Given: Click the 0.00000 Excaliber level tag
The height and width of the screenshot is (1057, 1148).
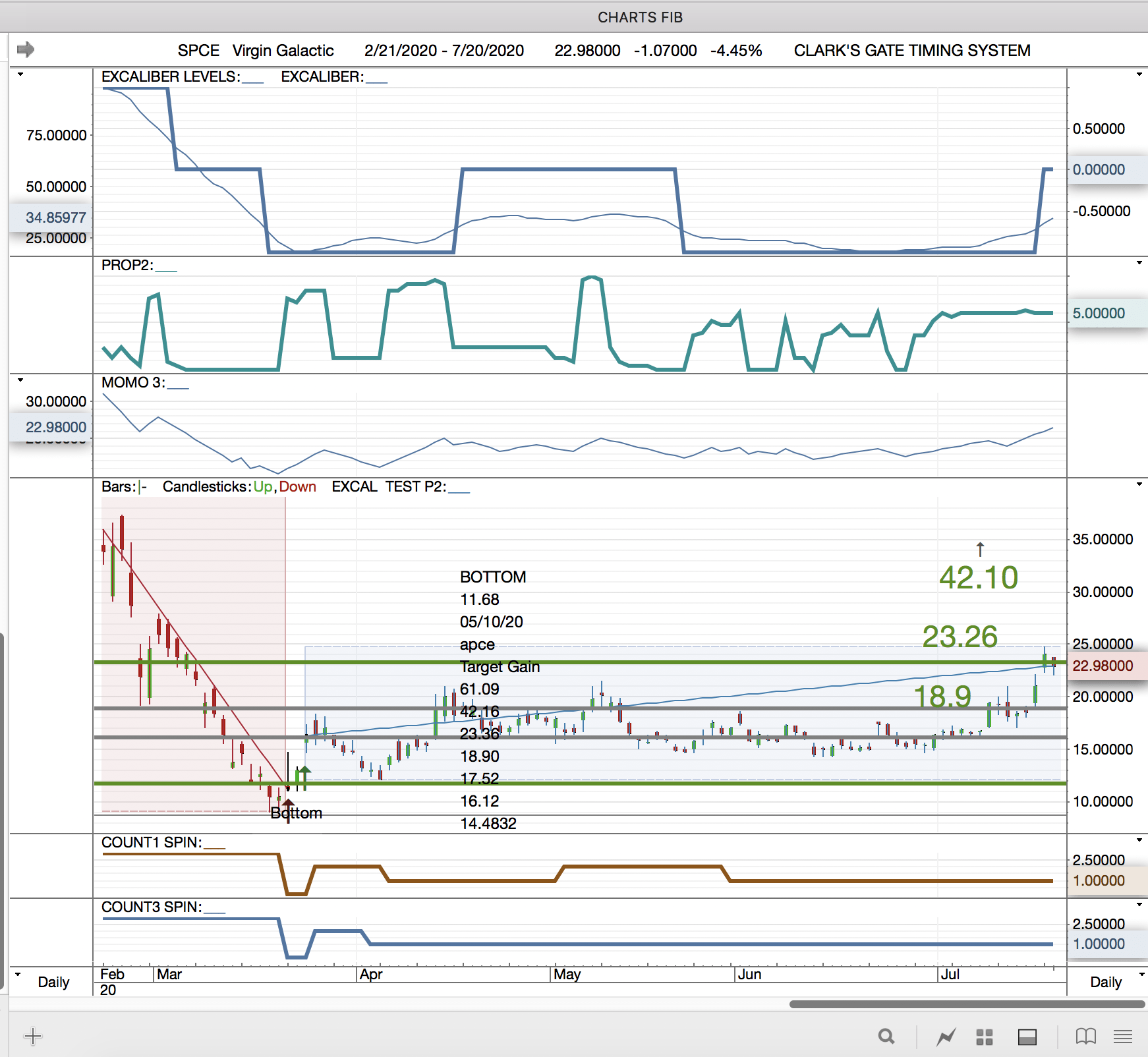Looking at the screenshot, I should click(1107, 169).
